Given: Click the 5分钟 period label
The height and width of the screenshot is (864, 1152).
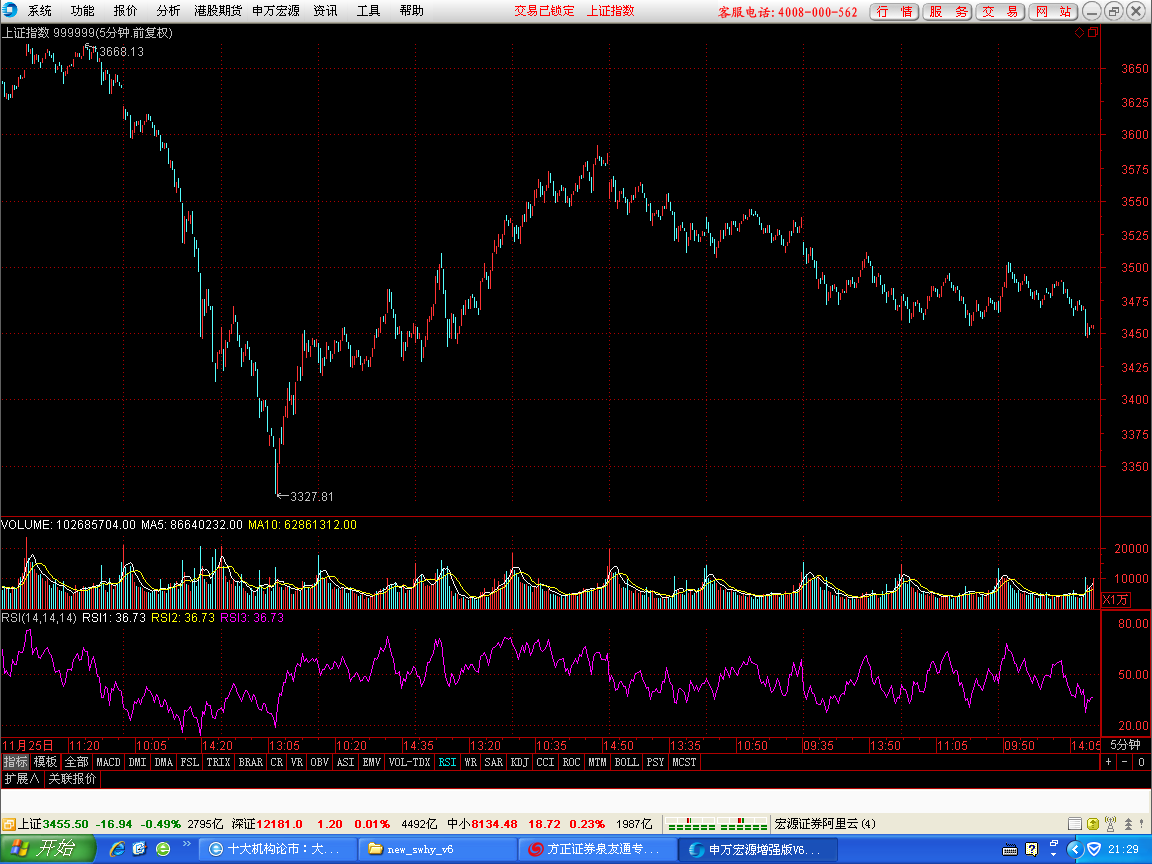Looking at the screenshot, I should point(1126,745).
